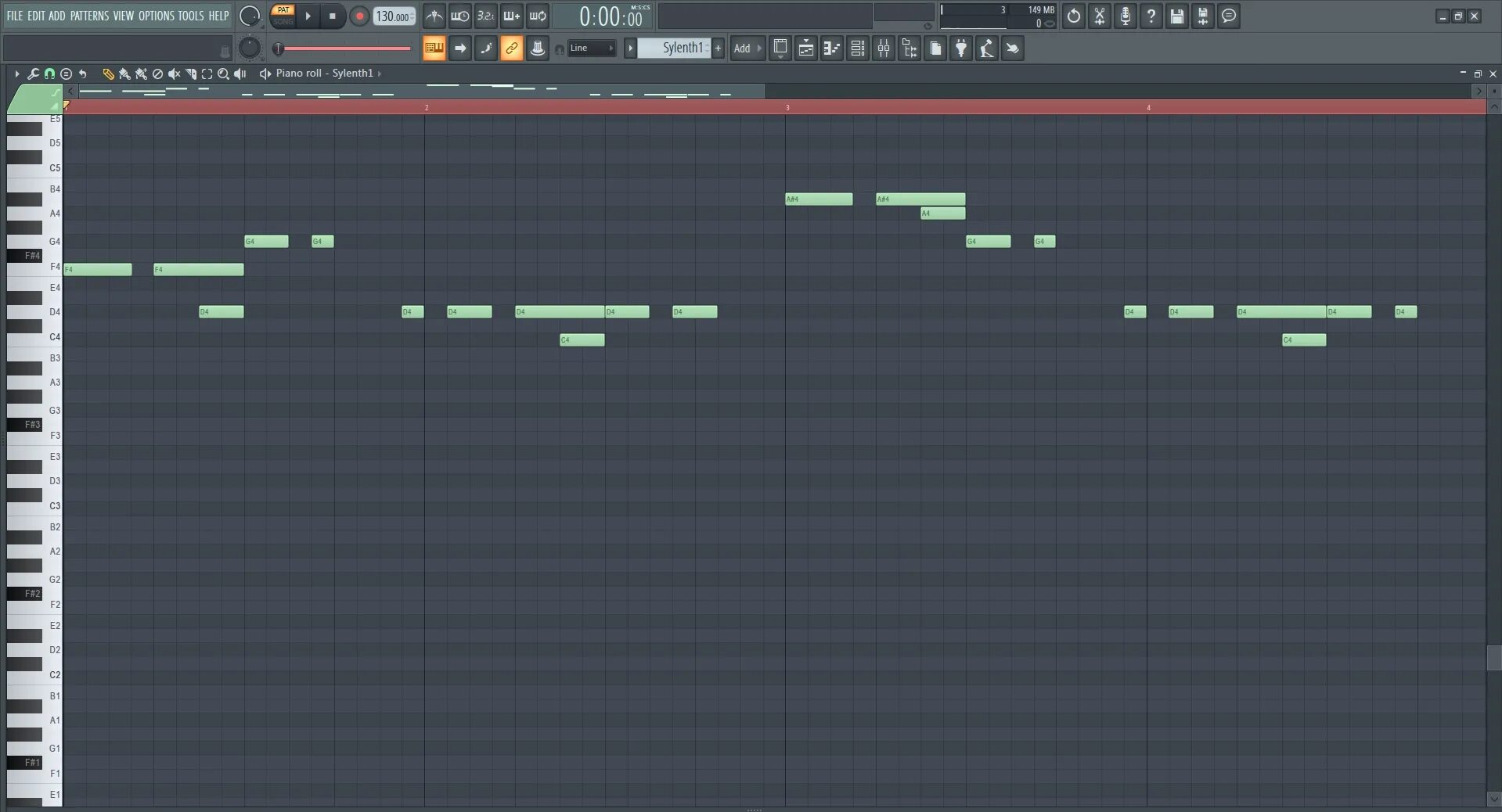Open the audio editor scissors icon

1100,16
